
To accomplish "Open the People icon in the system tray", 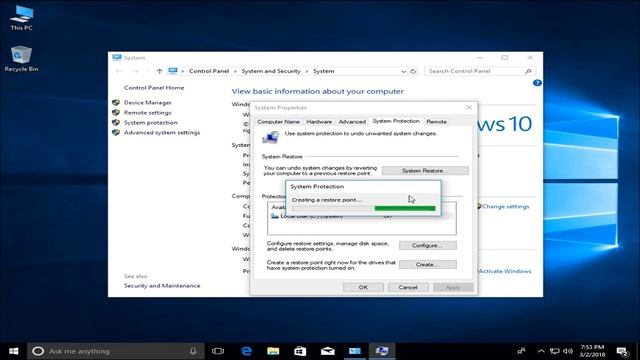I will click(x=522, y=351).
